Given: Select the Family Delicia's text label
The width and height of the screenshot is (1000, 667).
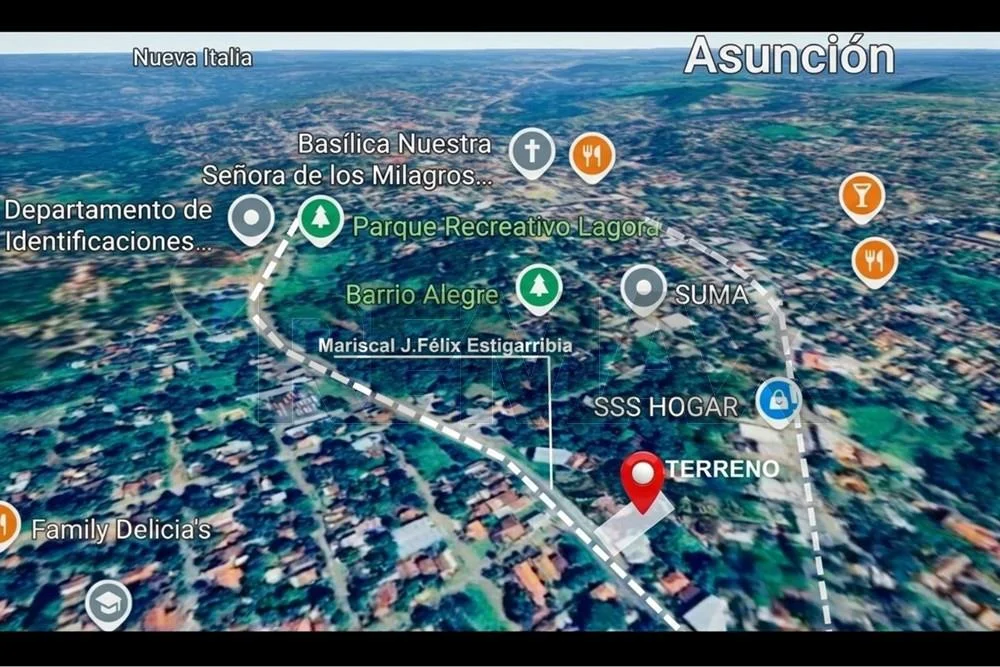Looking at the screenshot, I should point(121,530).
